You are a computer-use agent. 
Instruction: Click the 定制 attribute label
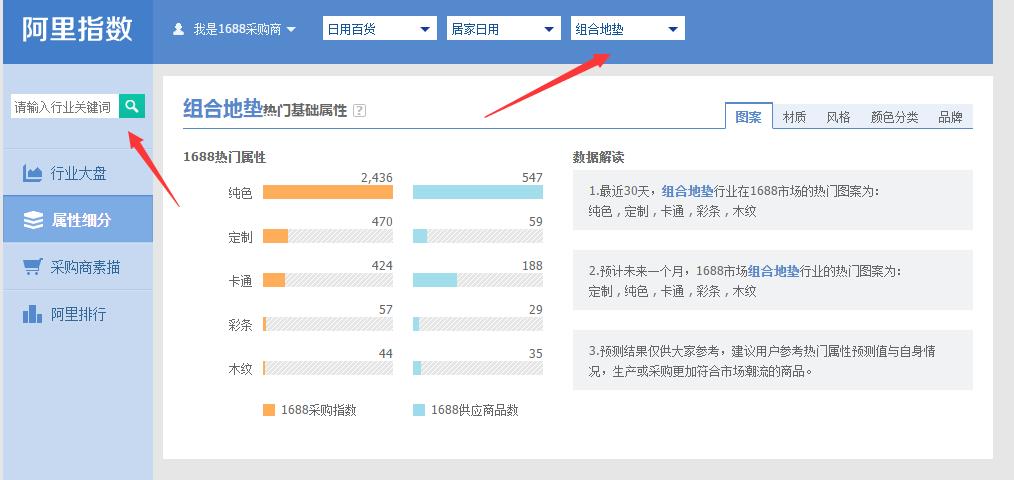(x=240, y=237)
